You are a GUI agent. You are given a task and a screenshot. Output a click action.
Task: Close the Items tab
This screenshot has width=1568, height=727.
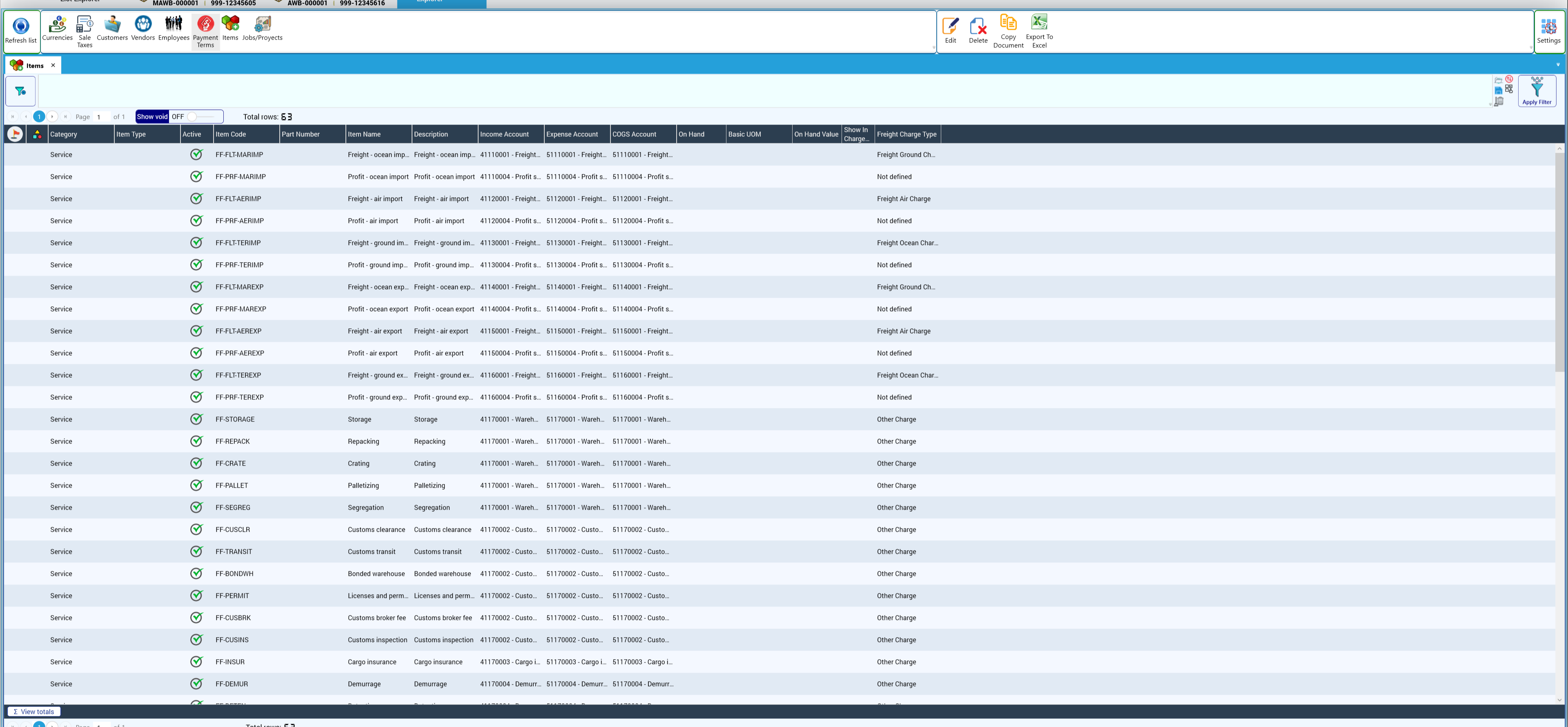point(53,65)
